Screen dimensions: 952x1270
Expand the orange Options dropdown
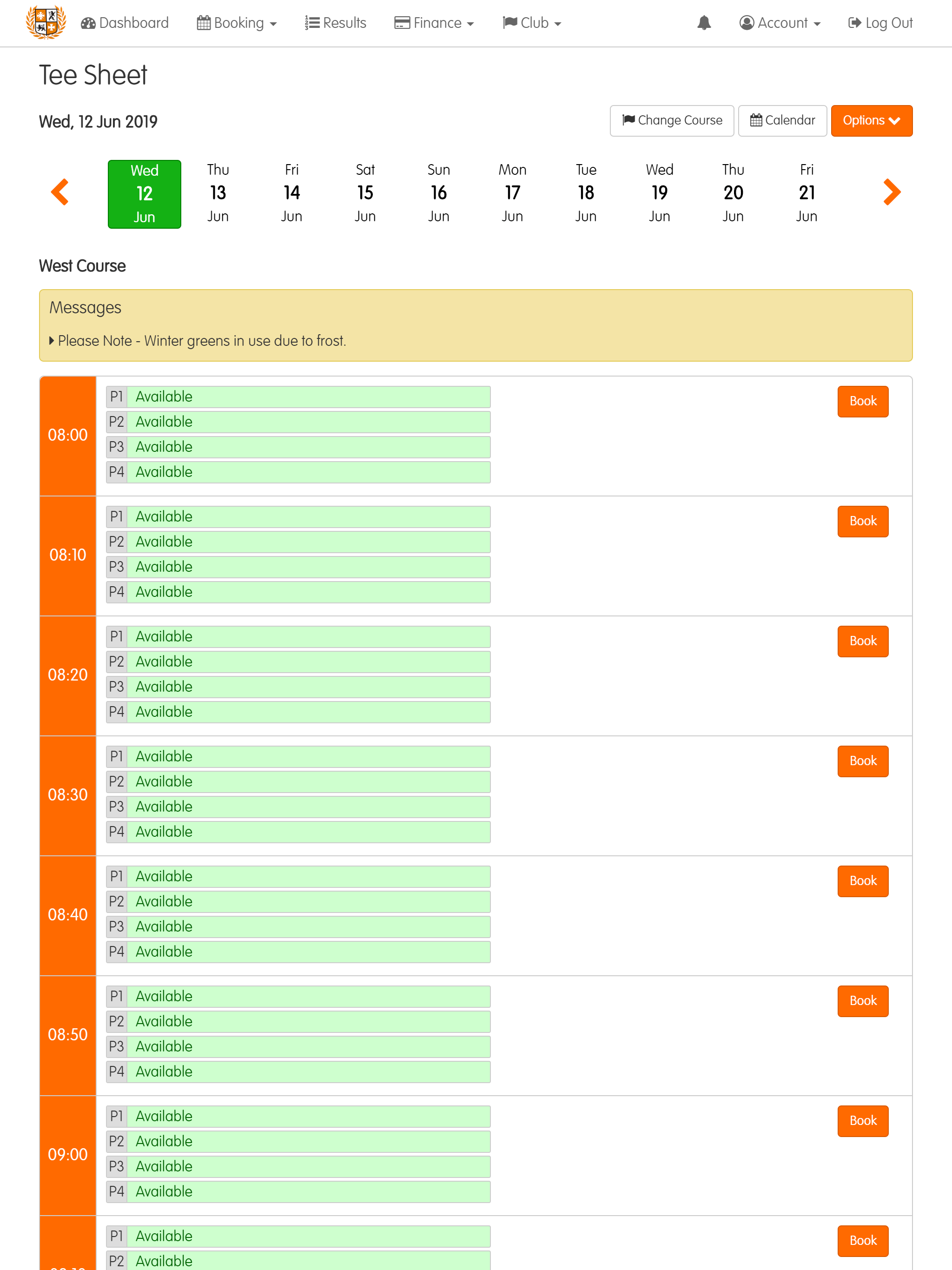coord(871,120)
